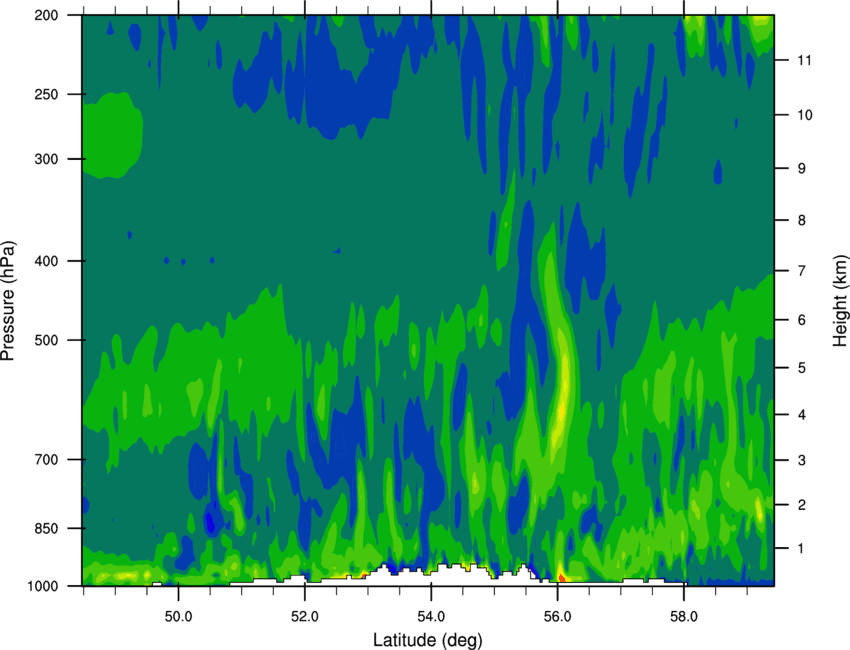Click the 50.0 latitude tick label
This screenshot has height=650, width=850.
point(178,616)
